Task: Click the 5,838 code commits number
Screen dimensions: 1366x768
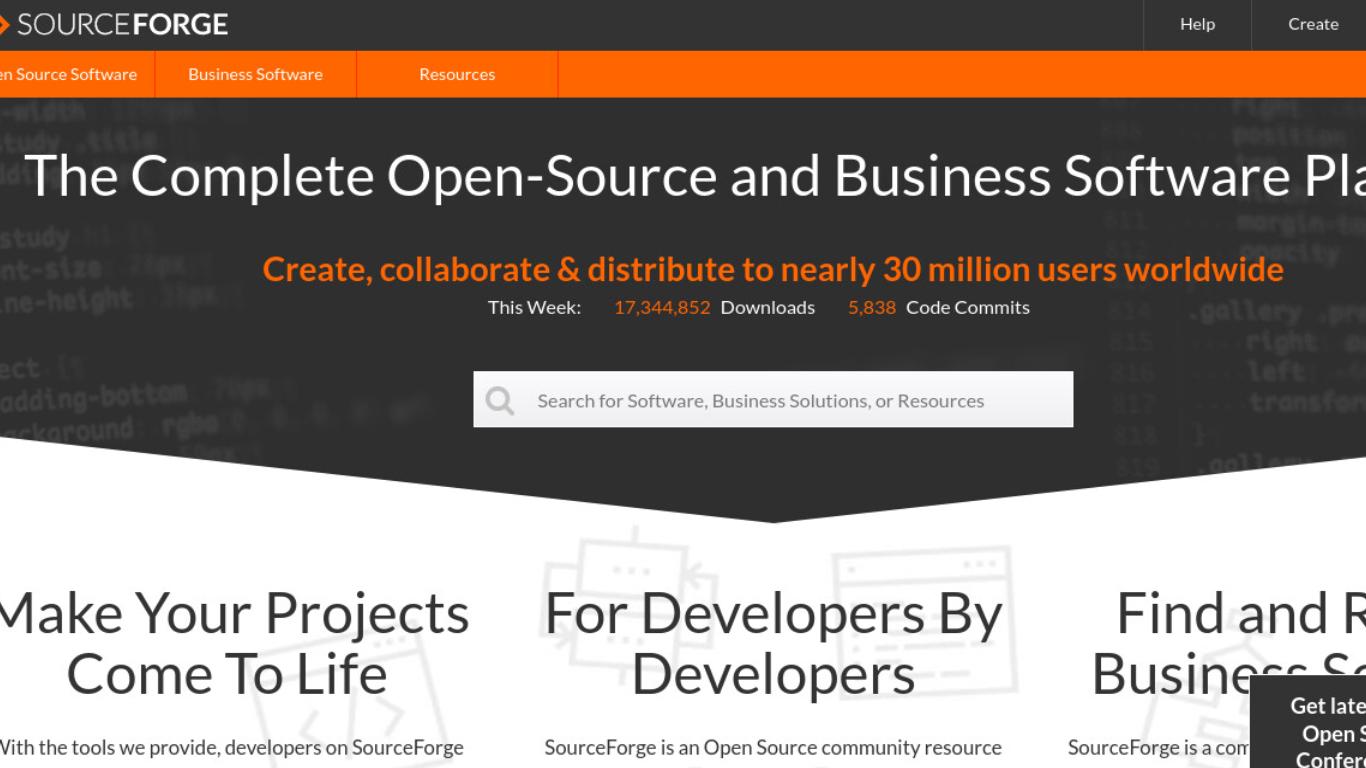Action: pyautogui.click(x=872, y=307)
